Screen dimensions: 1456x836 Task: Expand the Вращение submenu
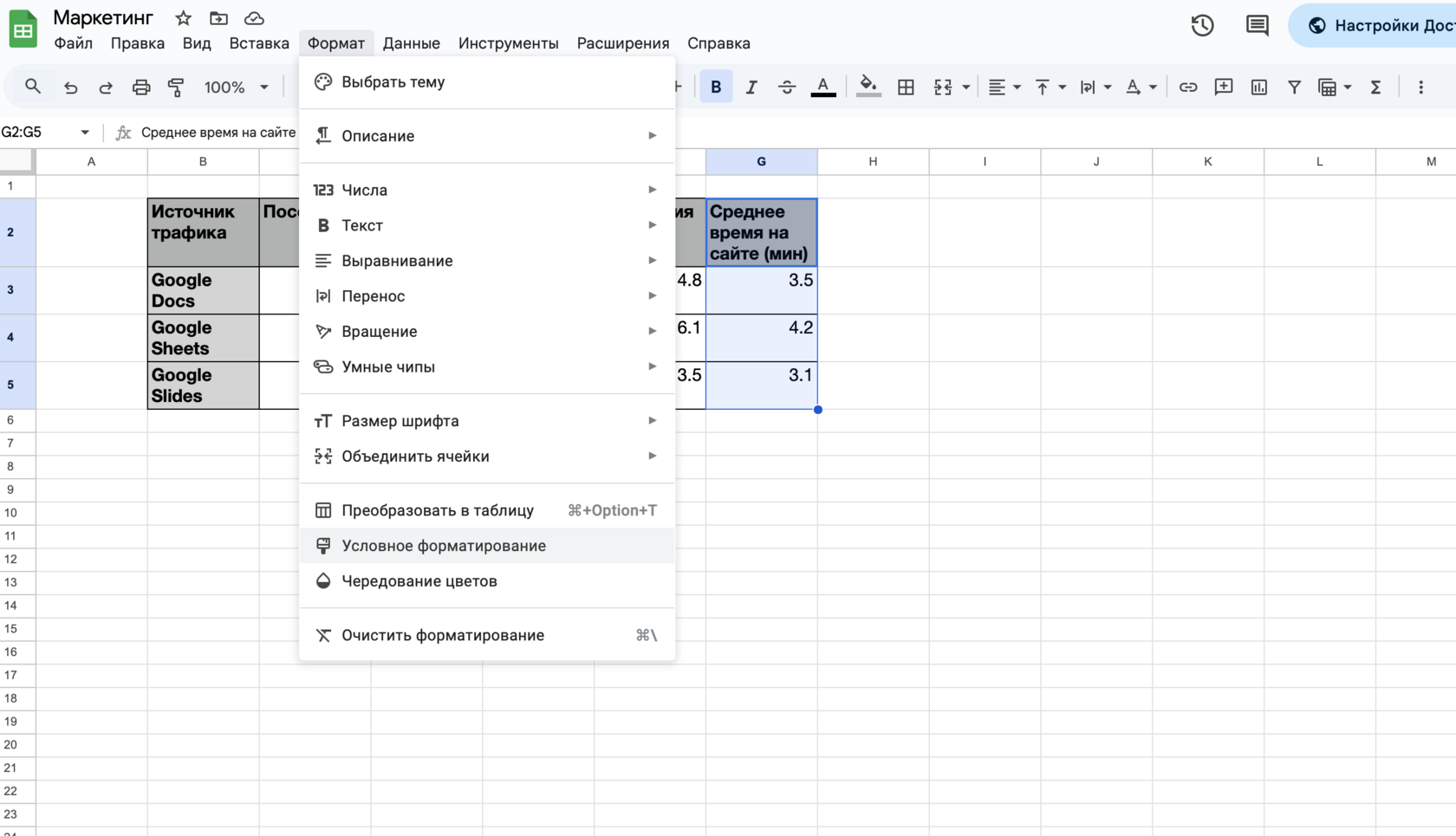(487, 332)
